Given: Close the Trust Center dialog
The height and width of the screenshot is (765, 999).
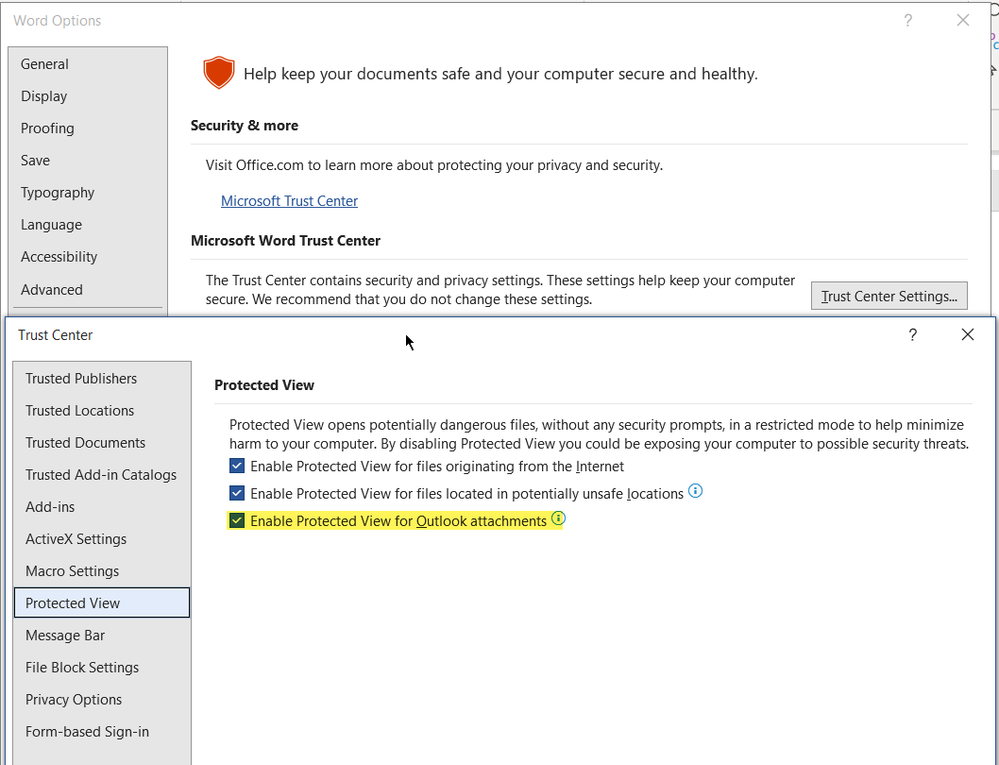Looking at the screenshot, I should click(x=967, y=334).
